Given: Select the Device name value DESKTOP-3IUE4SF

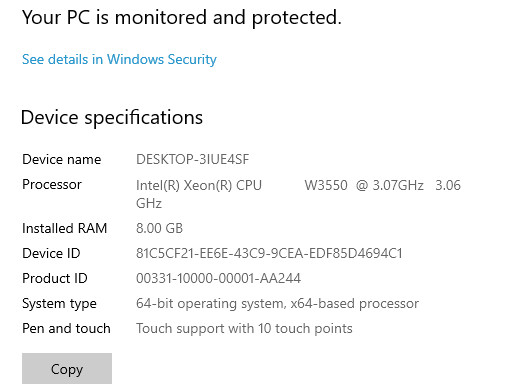Looking at the screenshot, I should pos(193,159).
